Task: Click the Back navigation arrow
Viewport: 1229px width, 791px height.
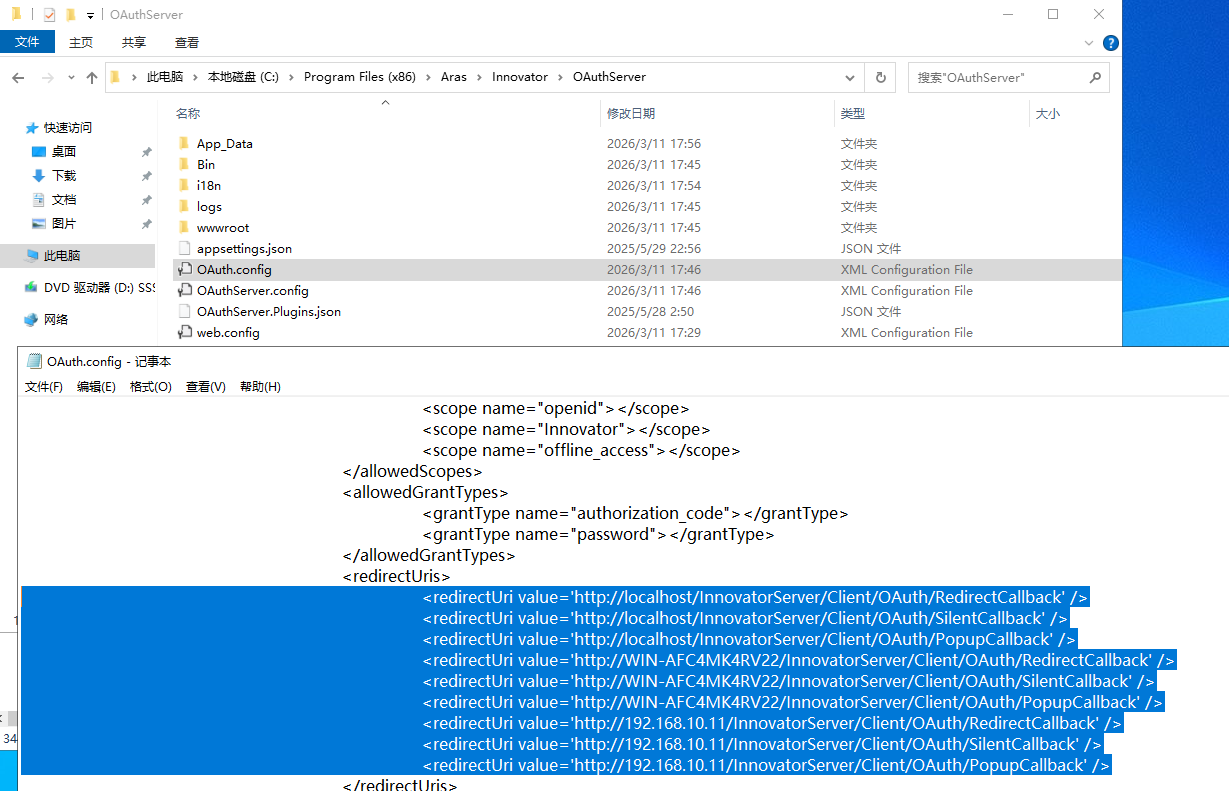Action: pyautogui.click(x=18, y=77)
